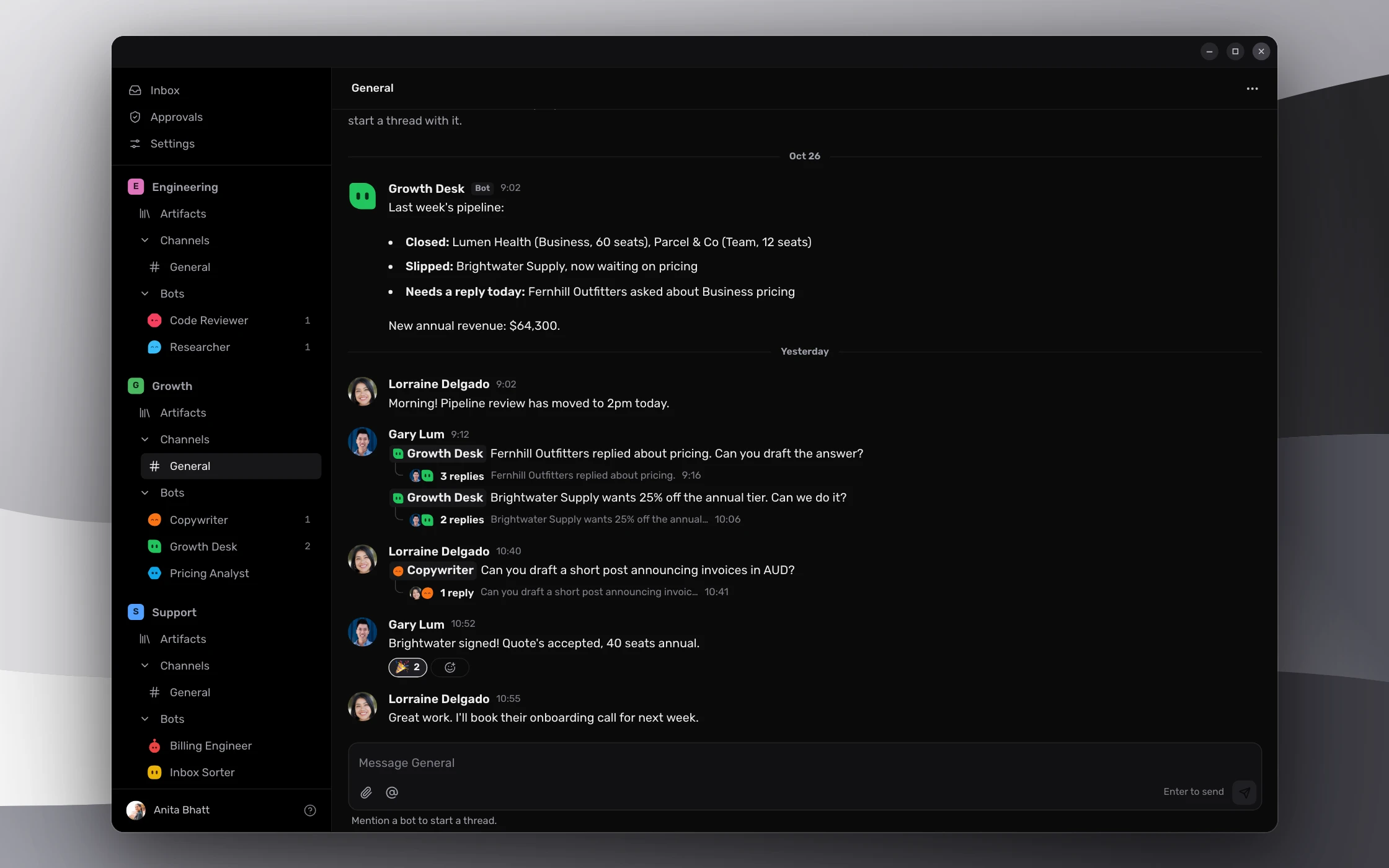Open the 3 replies thread

pyautogui.click(x=461, y=476)
